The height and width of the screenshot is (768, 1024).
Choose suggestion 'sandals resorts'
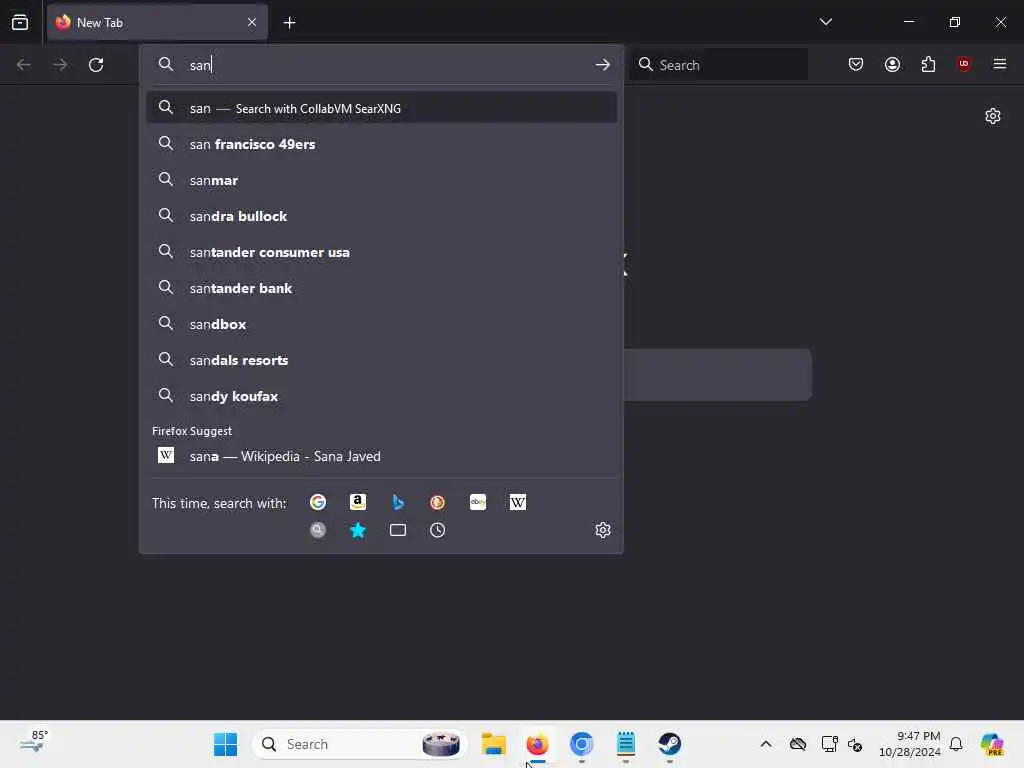point(381,360)
